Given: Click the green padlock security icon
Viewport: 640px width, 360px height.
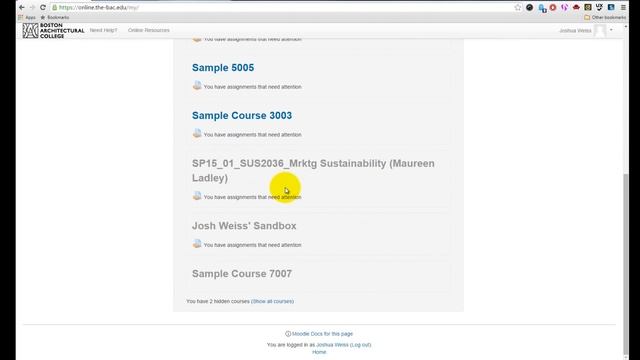Looking at the screenshot, I should click(55, 7).
